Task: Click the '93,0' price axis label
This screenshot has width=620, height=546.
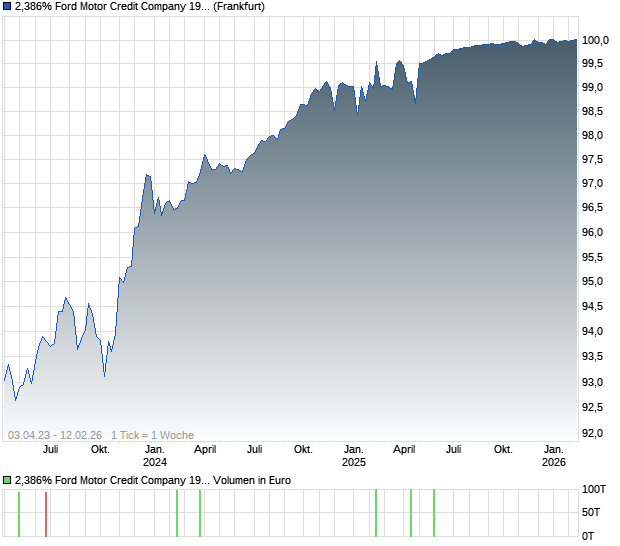Action: pyautogui.click(x=592, y=382)
